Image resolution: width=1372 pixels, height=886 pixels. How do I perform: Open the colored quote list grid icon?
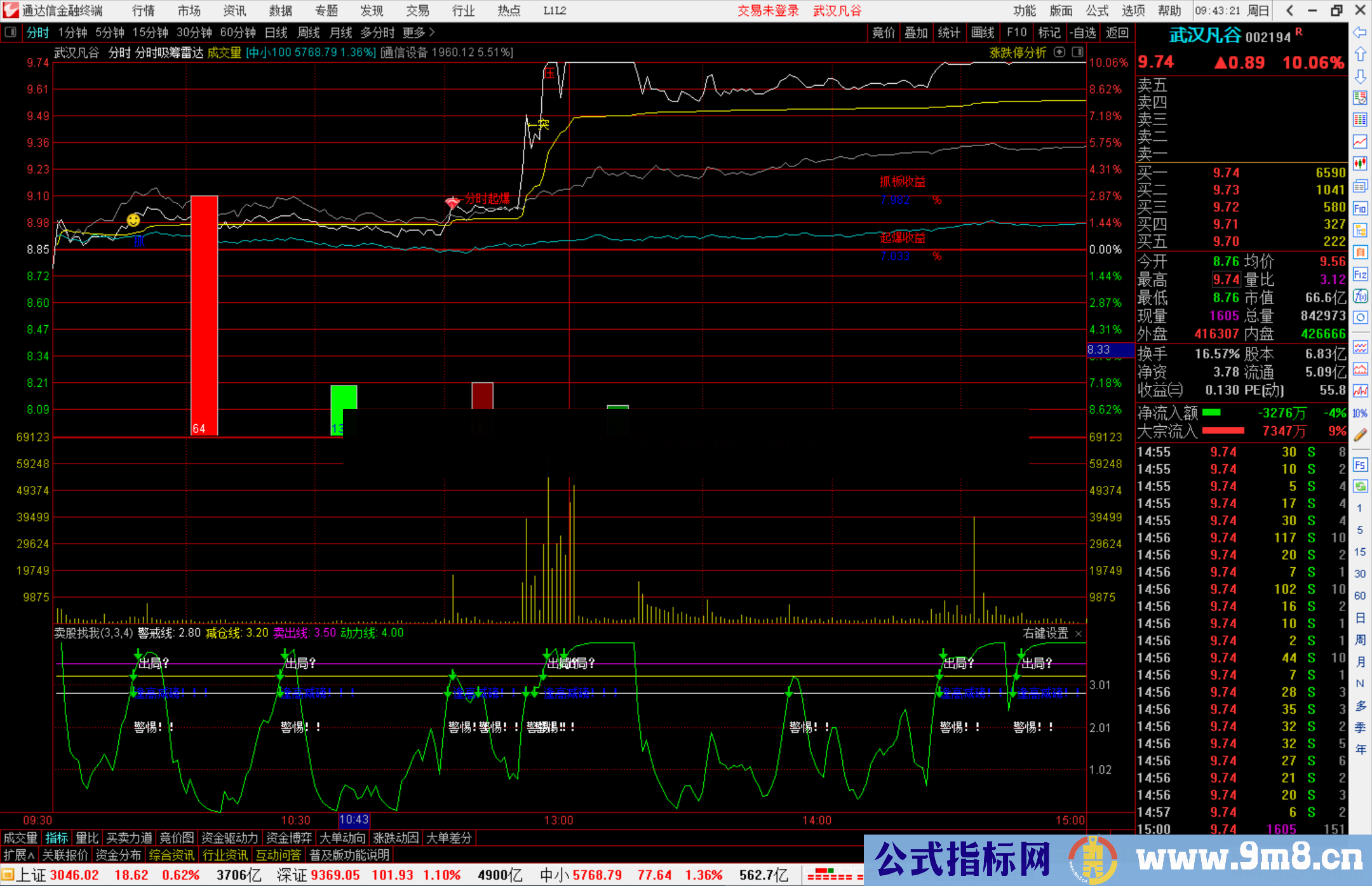click(x=1360, y=119)
